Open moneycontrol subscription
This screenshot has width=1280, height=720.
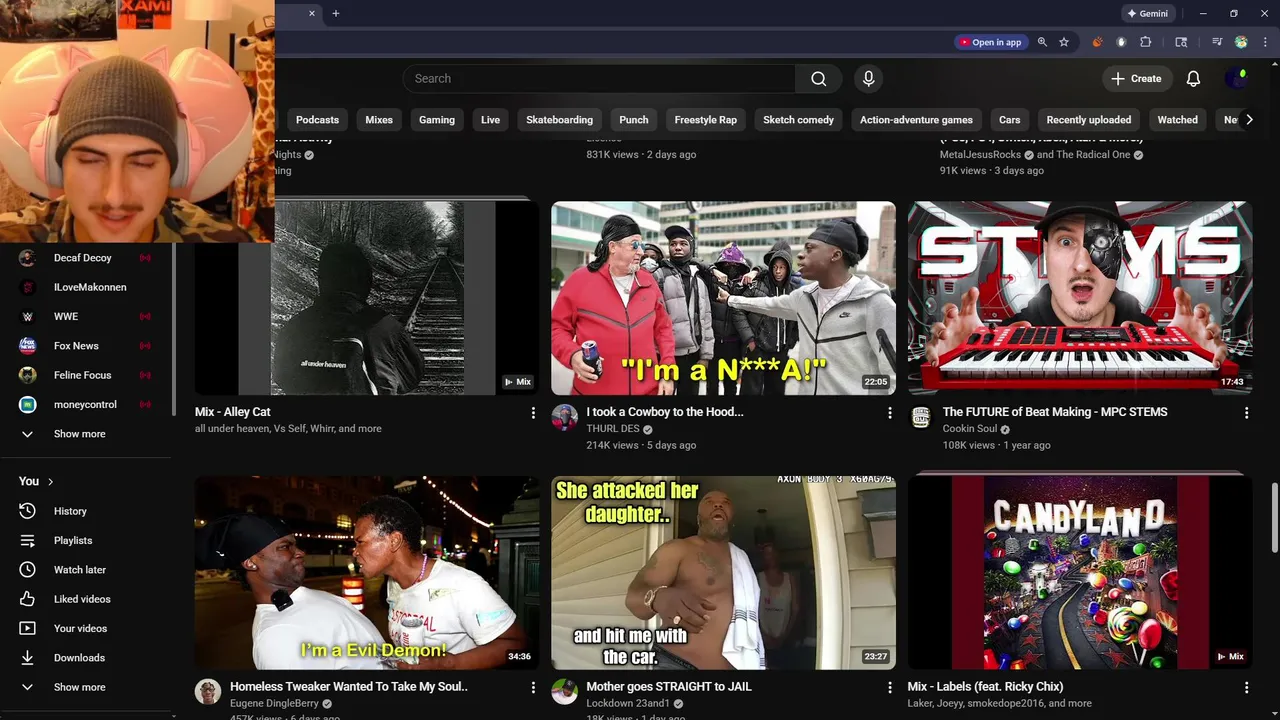pos(86,404)
